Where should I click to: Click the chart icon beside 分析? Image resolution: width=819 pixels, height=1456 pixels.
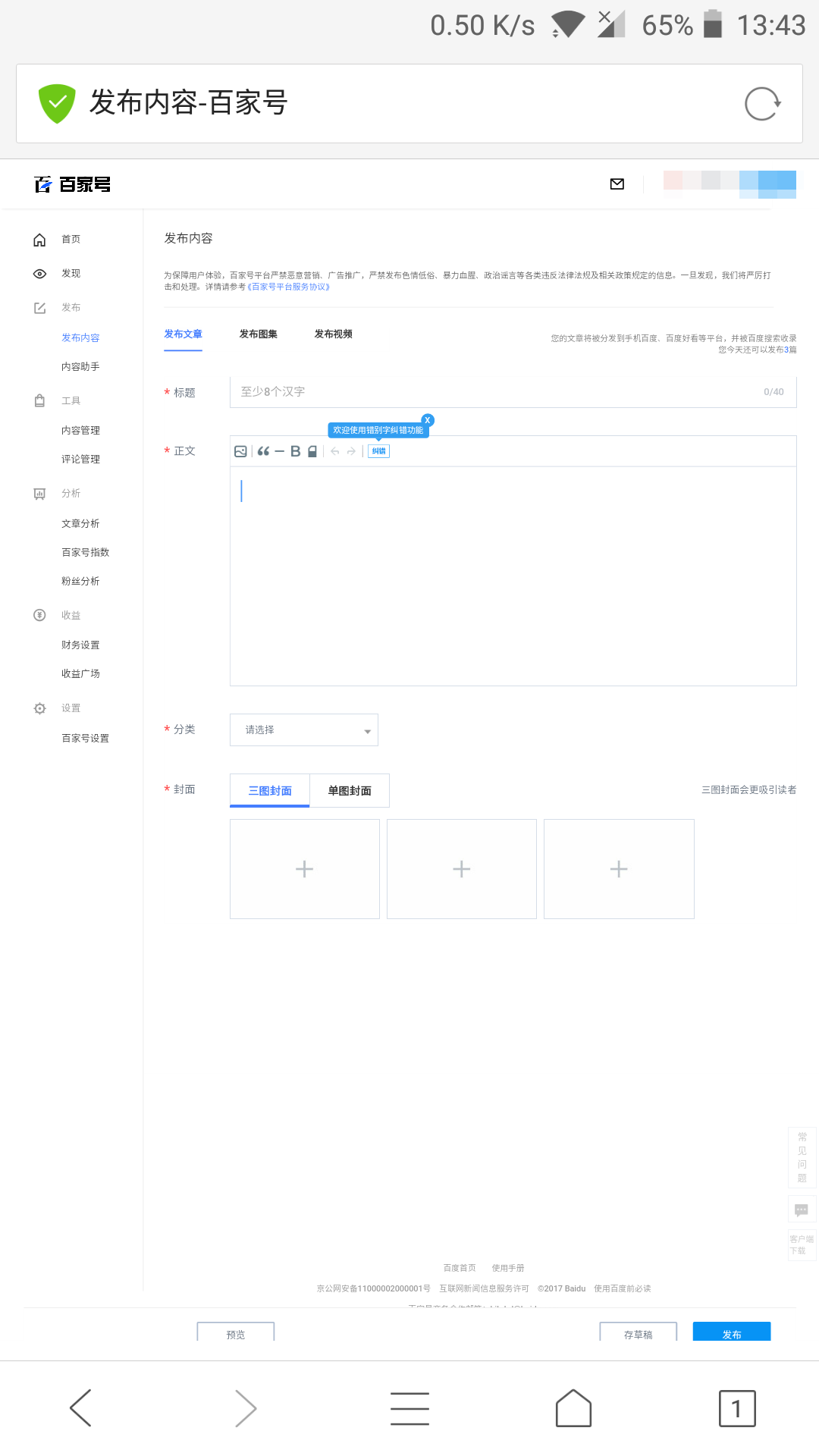click(39, 494)
